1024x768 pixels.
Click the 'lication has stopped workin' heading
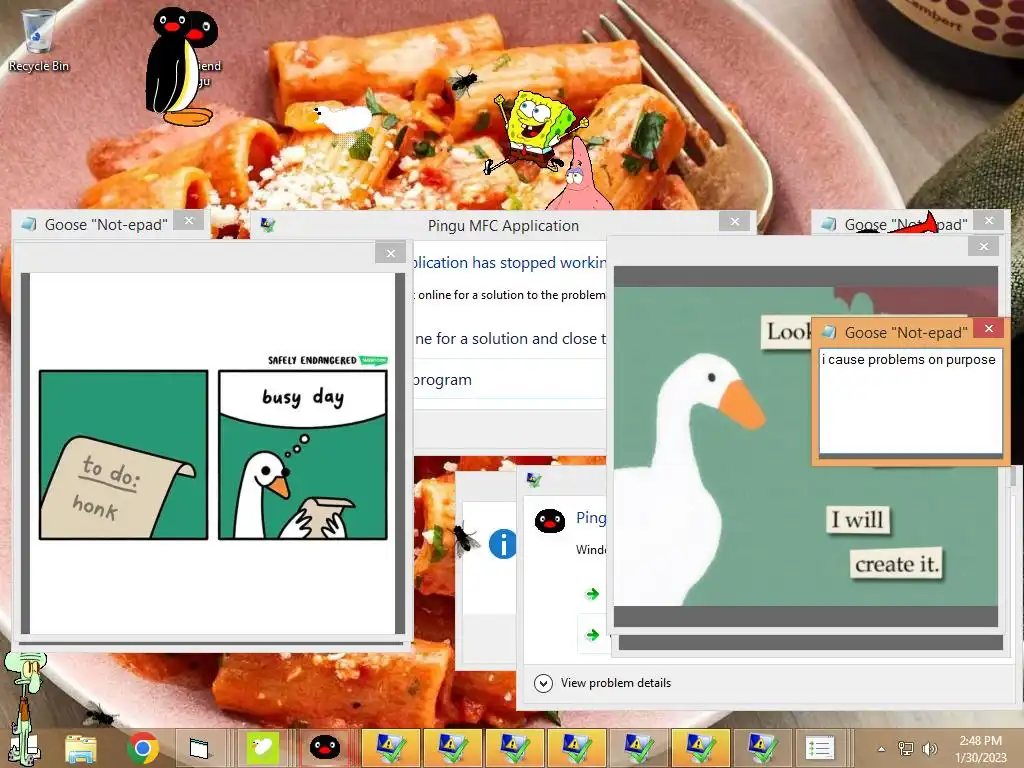click(x=510, y=263)
